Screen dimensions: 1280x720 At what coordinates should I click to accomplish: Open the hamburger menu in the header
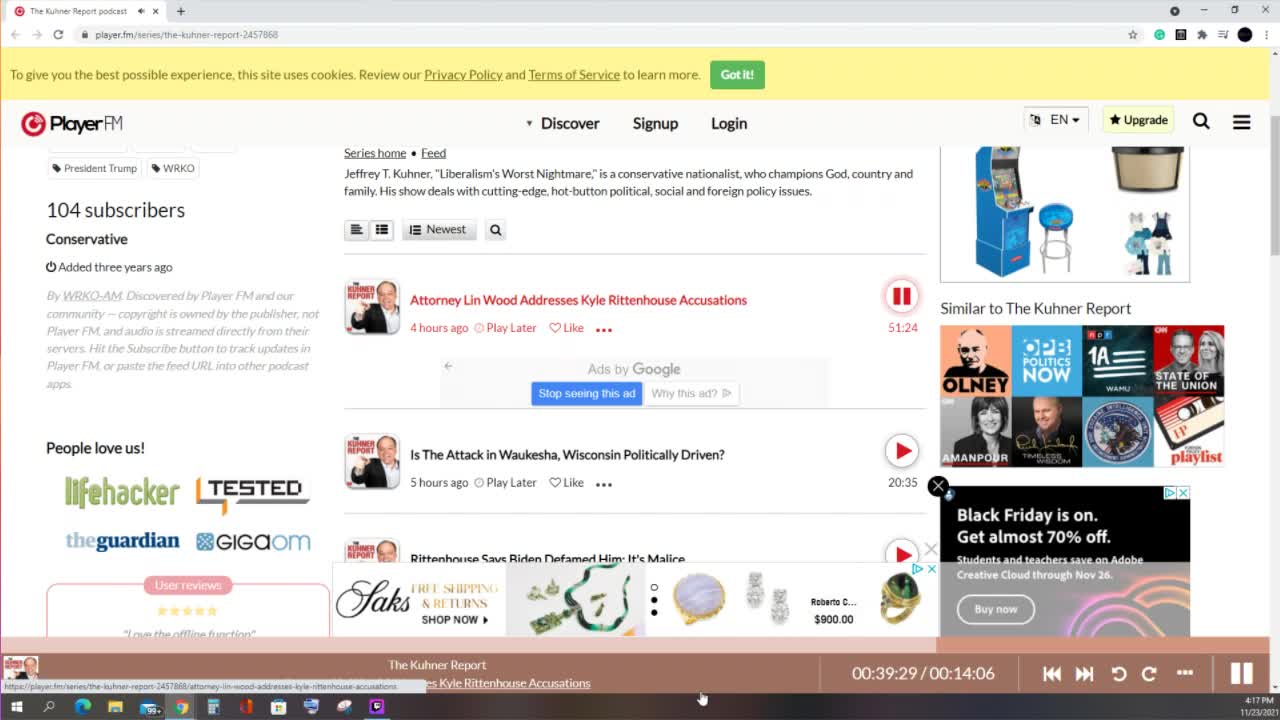tap(1241, 122)
